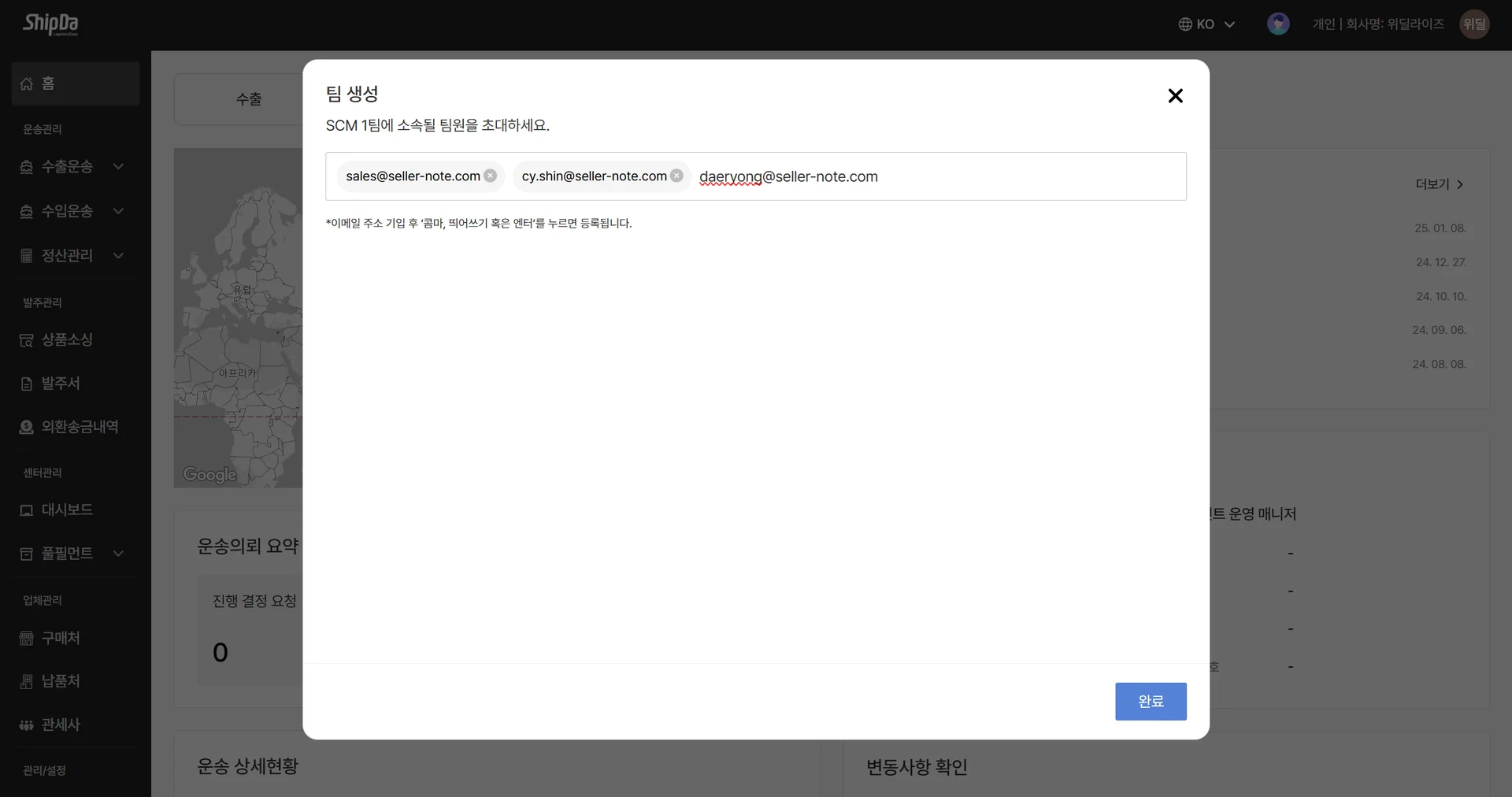
Task: Click the 관세사 people icon
Action: [27, 725]
